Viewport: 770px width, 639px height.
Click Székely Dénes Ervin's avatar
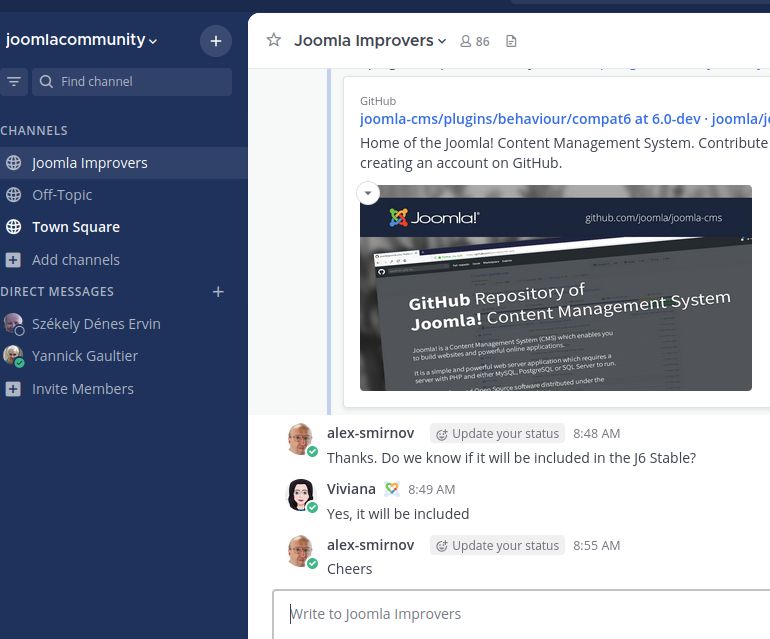[x=13, y=324]
